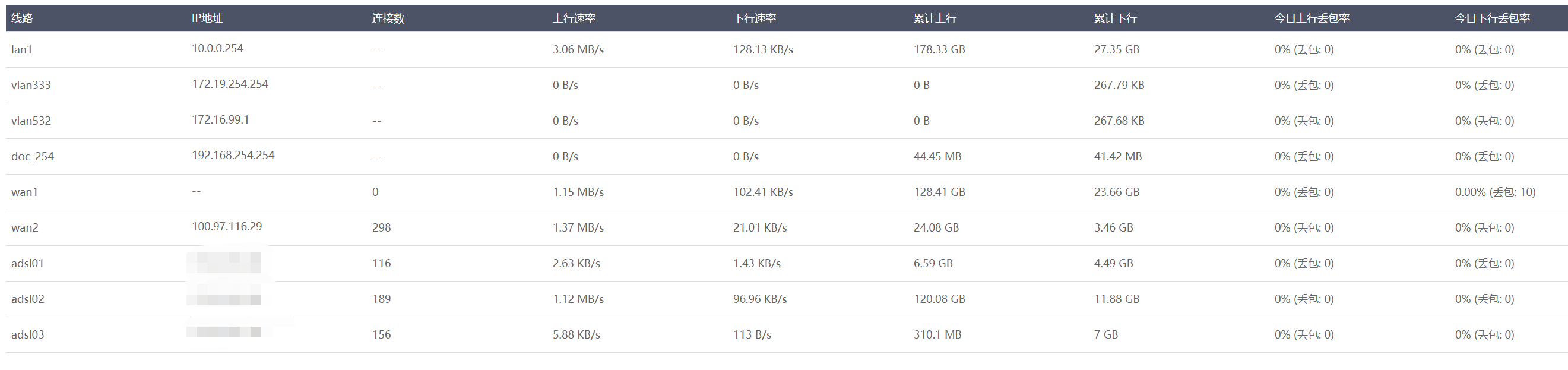Select the wan1 line name
The image size is (1568, 370).
tap(24, 192)
